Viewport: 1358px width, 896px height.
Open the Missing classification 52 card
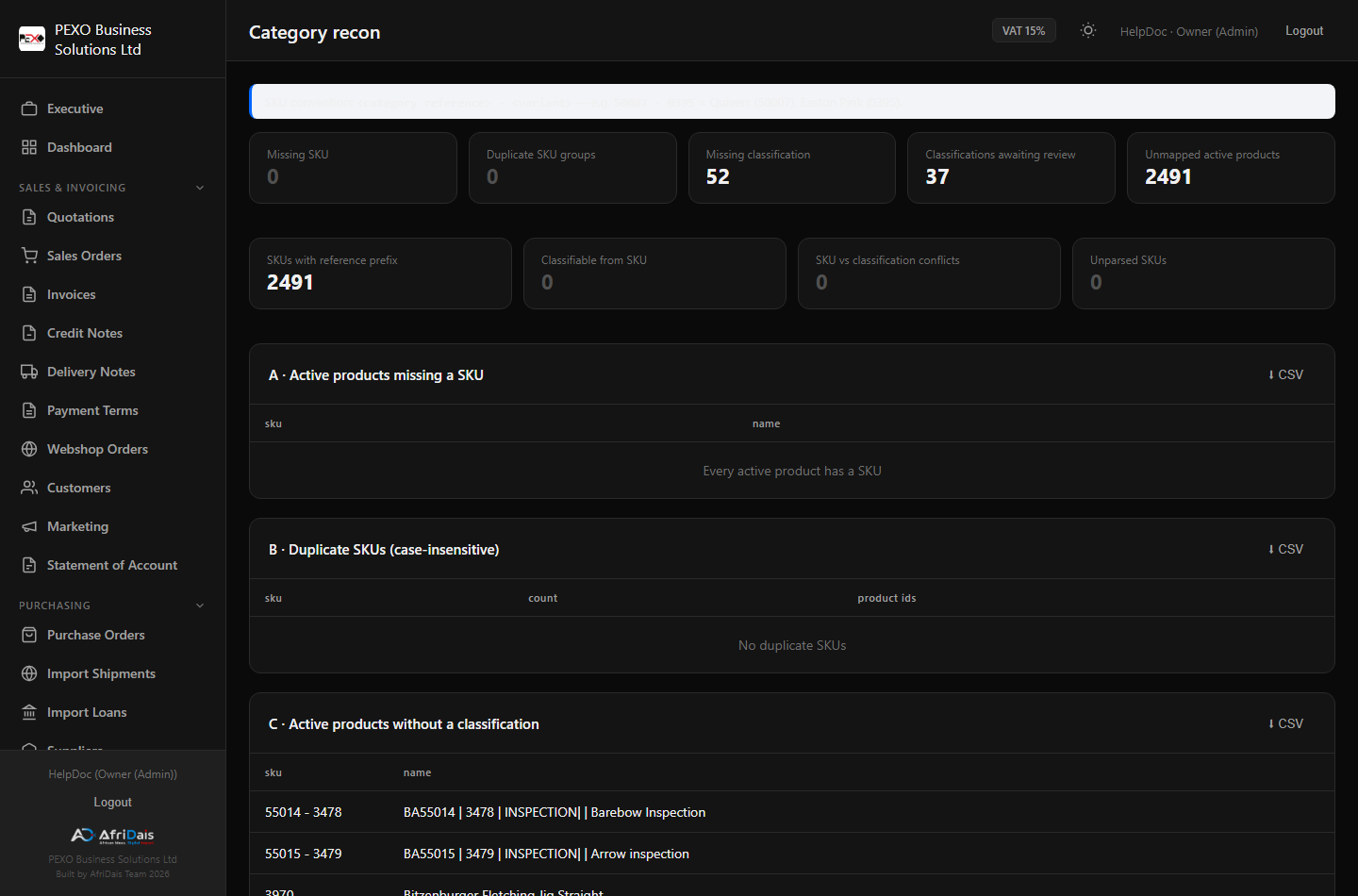point(792,168)
